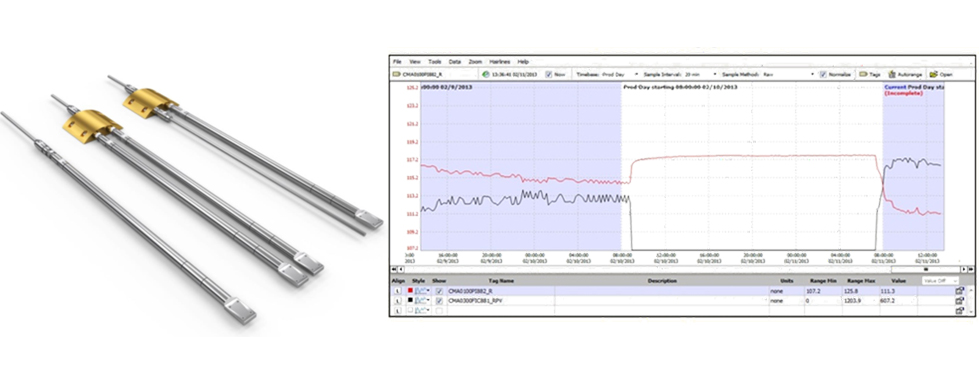Open the Tools menu
This screenshot has height=373, width=979.
click(435, 62)
